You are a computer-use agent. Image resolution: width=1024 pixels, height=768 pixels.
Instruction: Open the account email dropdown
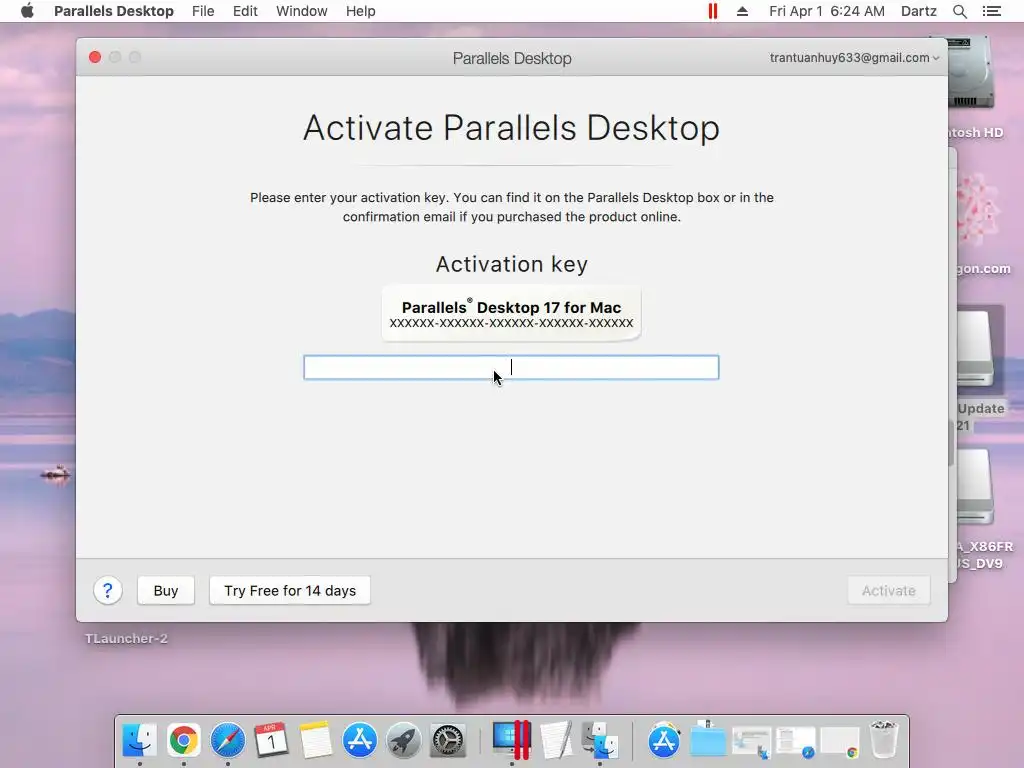[x=854, y=57]
